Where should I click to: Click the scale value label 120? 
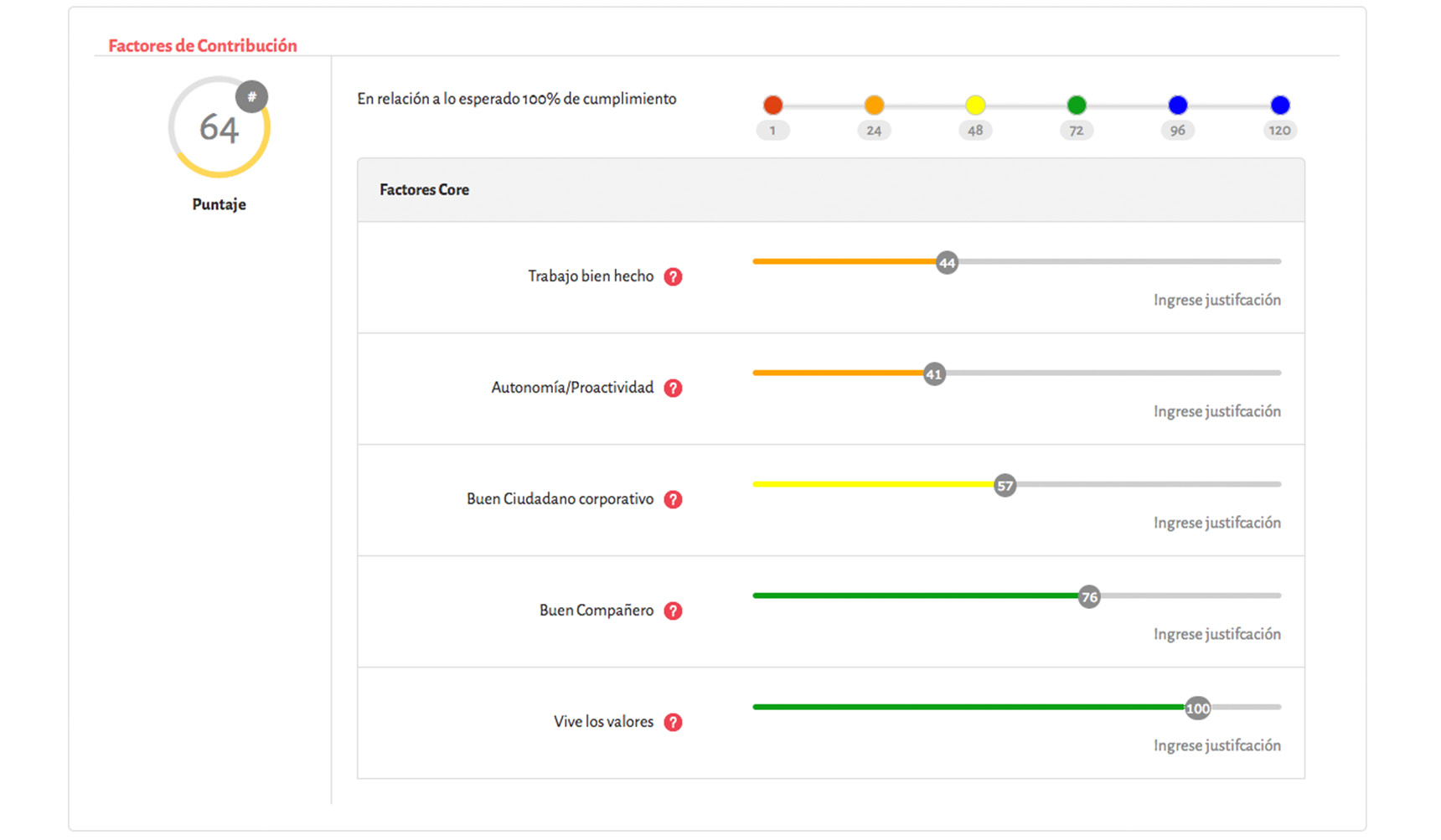[x=1280, y=131]
